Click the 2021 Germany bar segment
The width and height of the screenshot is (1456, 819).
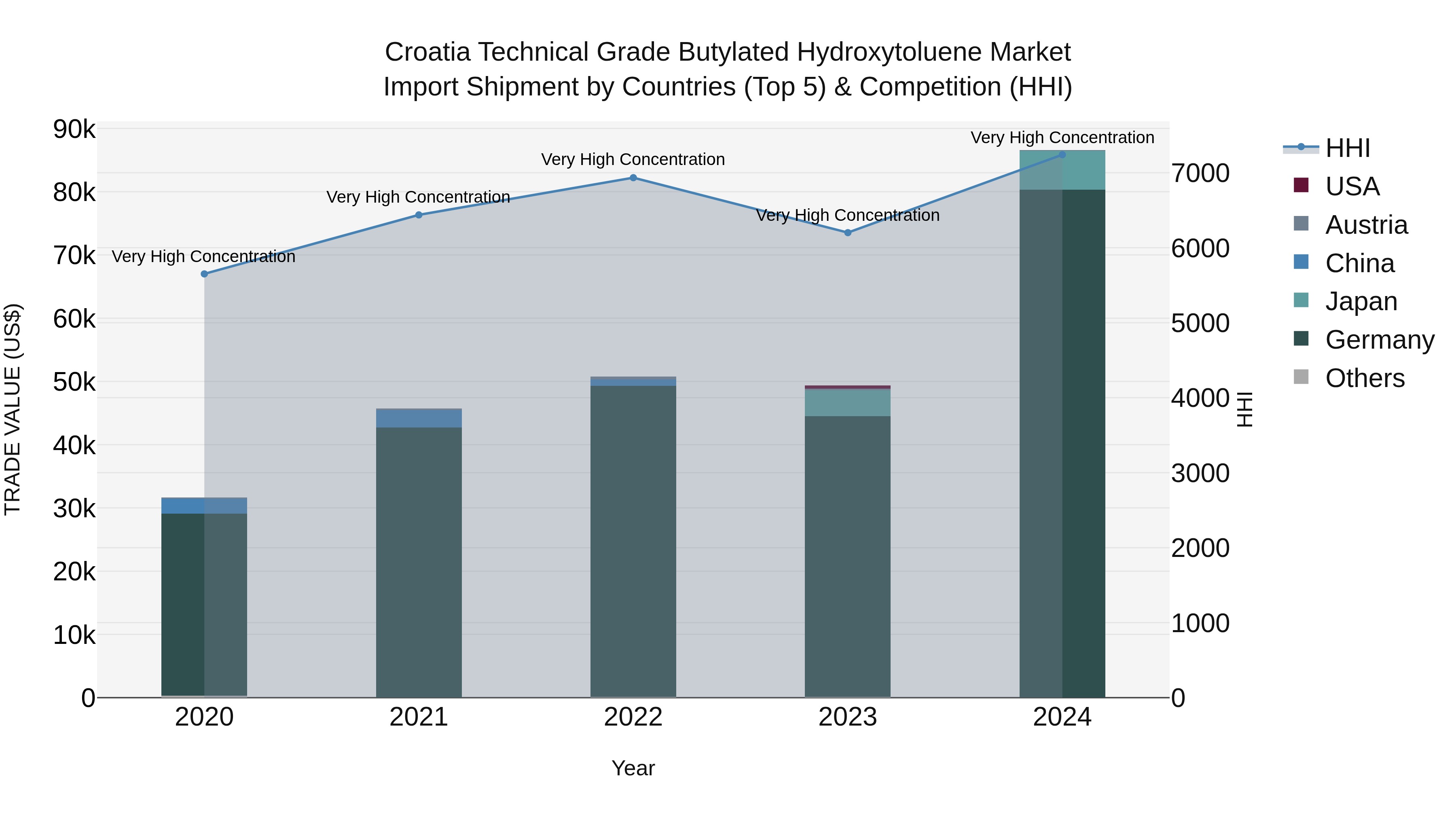[419, 563]
